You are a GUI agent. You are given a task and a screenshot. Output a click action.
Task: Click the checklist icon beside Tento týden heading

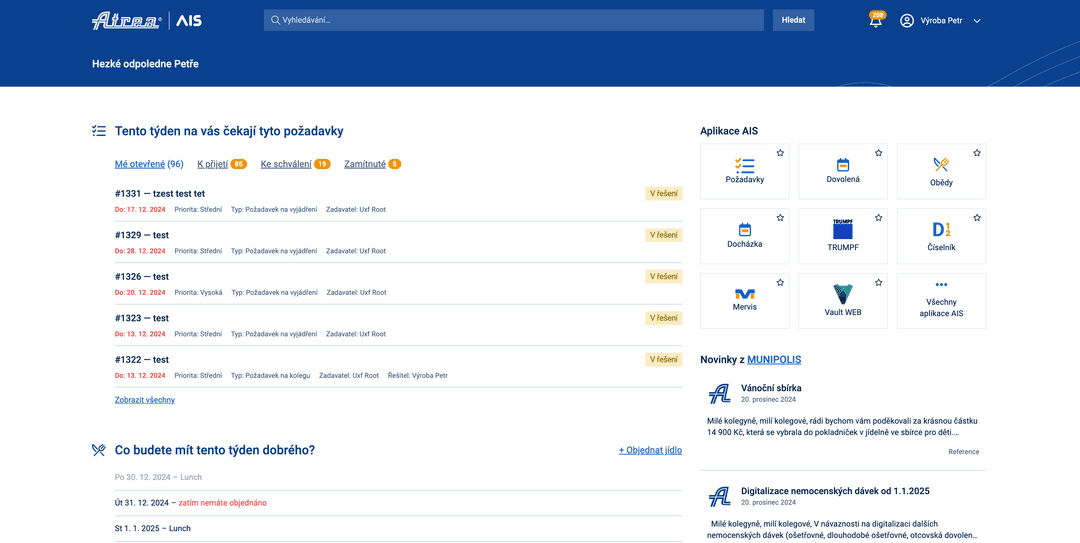[98, 131]
